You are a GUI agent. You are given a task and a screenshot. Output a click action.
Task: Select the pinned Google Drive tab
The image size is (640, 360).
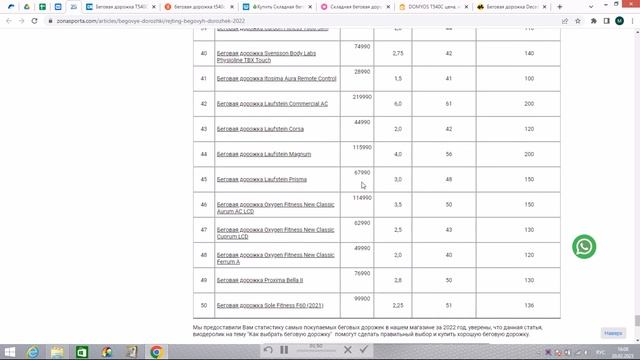pos(27,7)
